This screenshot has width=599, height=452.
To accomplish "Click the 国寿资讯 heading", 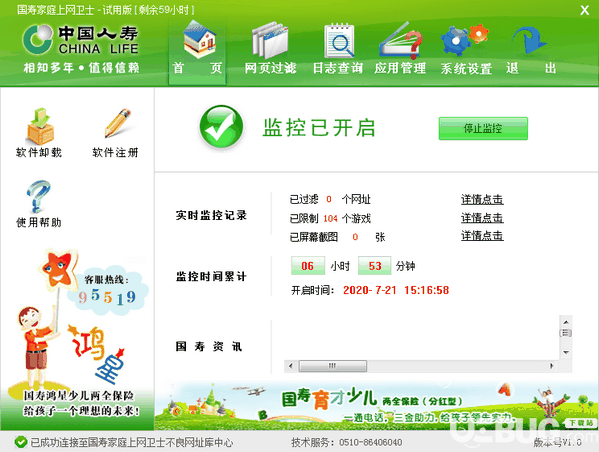I will [209, 347].
